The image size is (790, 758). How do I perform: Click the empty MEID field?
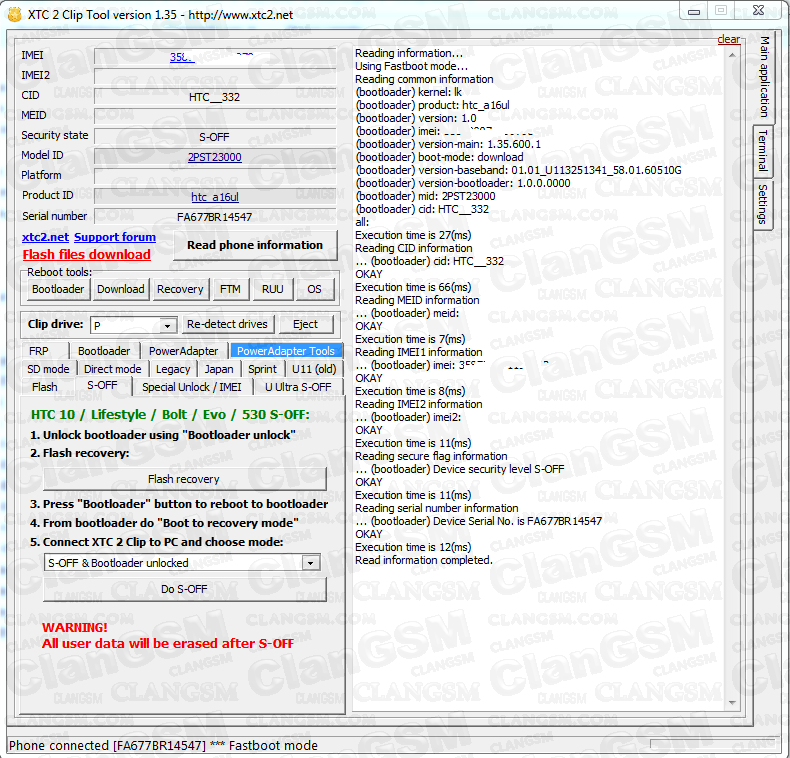[215, 116]
